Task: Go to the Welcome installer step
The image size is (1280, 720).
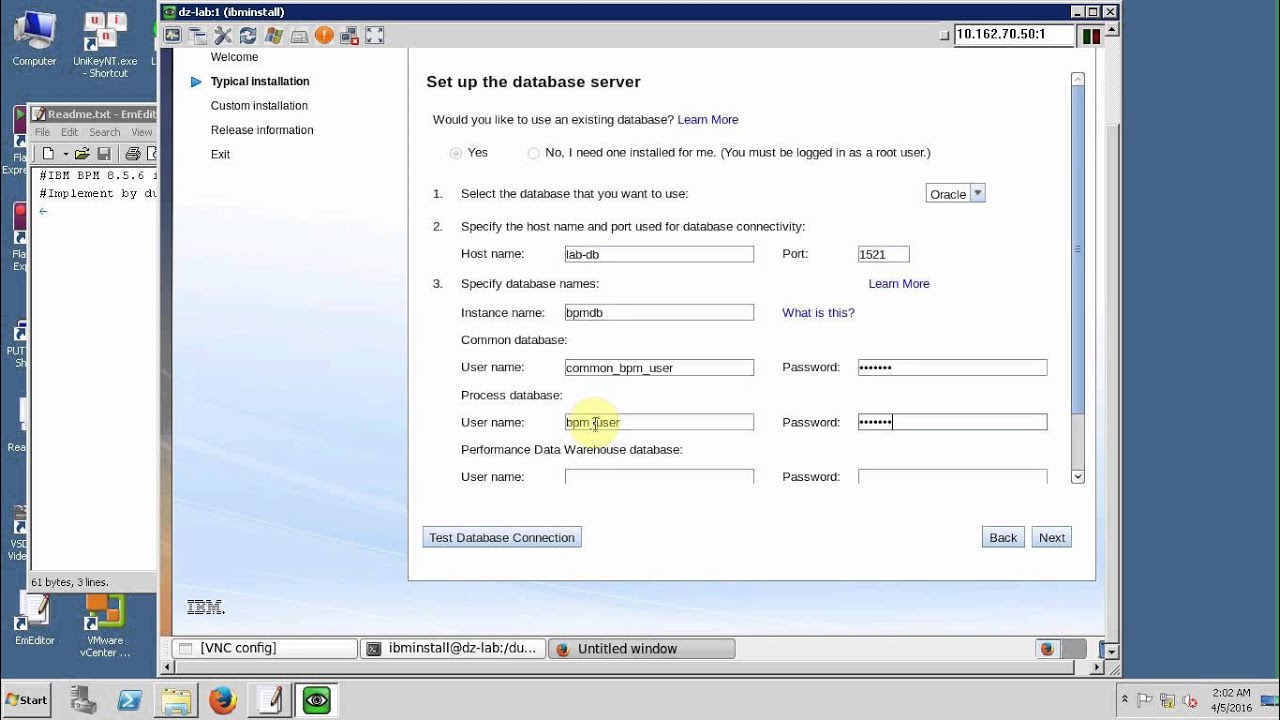Action: coord(234,57)
